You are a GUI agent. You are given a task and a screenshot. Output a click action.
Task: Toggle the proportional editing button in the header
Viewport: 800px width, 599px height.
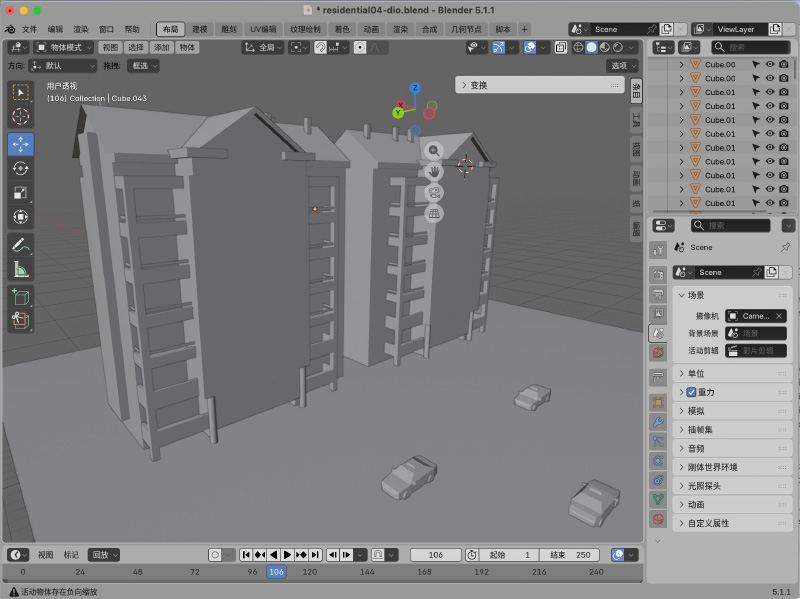point(360,47)
